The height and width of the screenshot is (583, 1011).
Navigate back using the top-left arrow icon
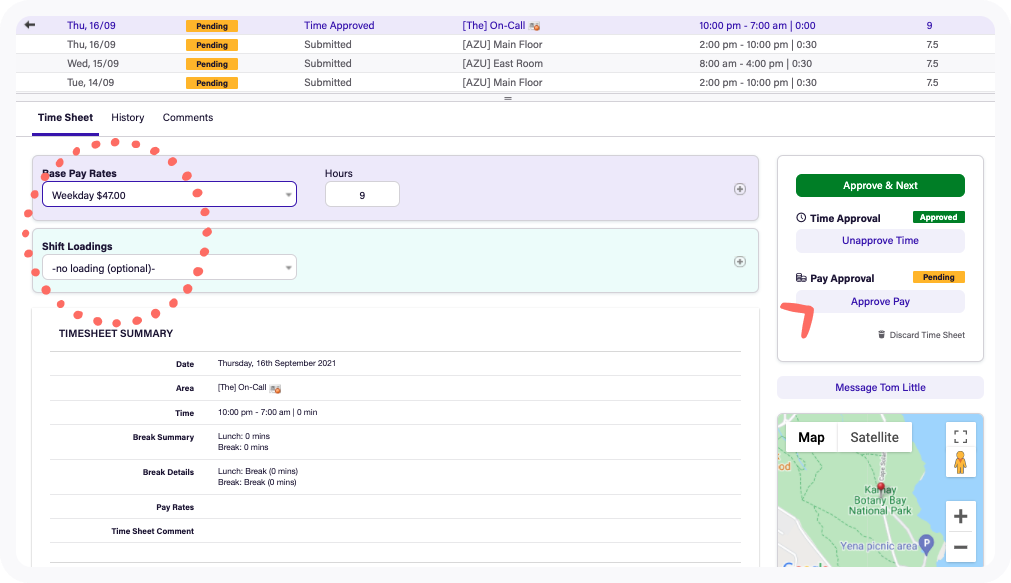[x=27, y=25]
